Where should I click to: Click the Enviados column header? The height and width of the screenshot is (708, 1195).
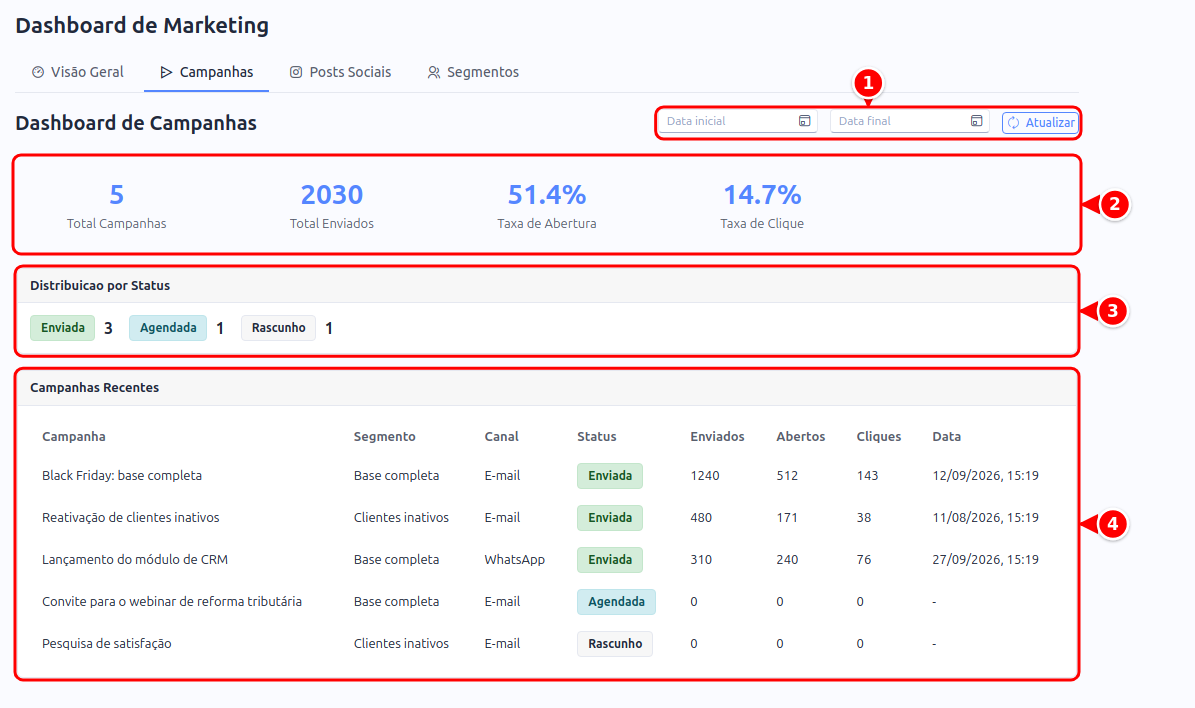[x=717, y=437]
